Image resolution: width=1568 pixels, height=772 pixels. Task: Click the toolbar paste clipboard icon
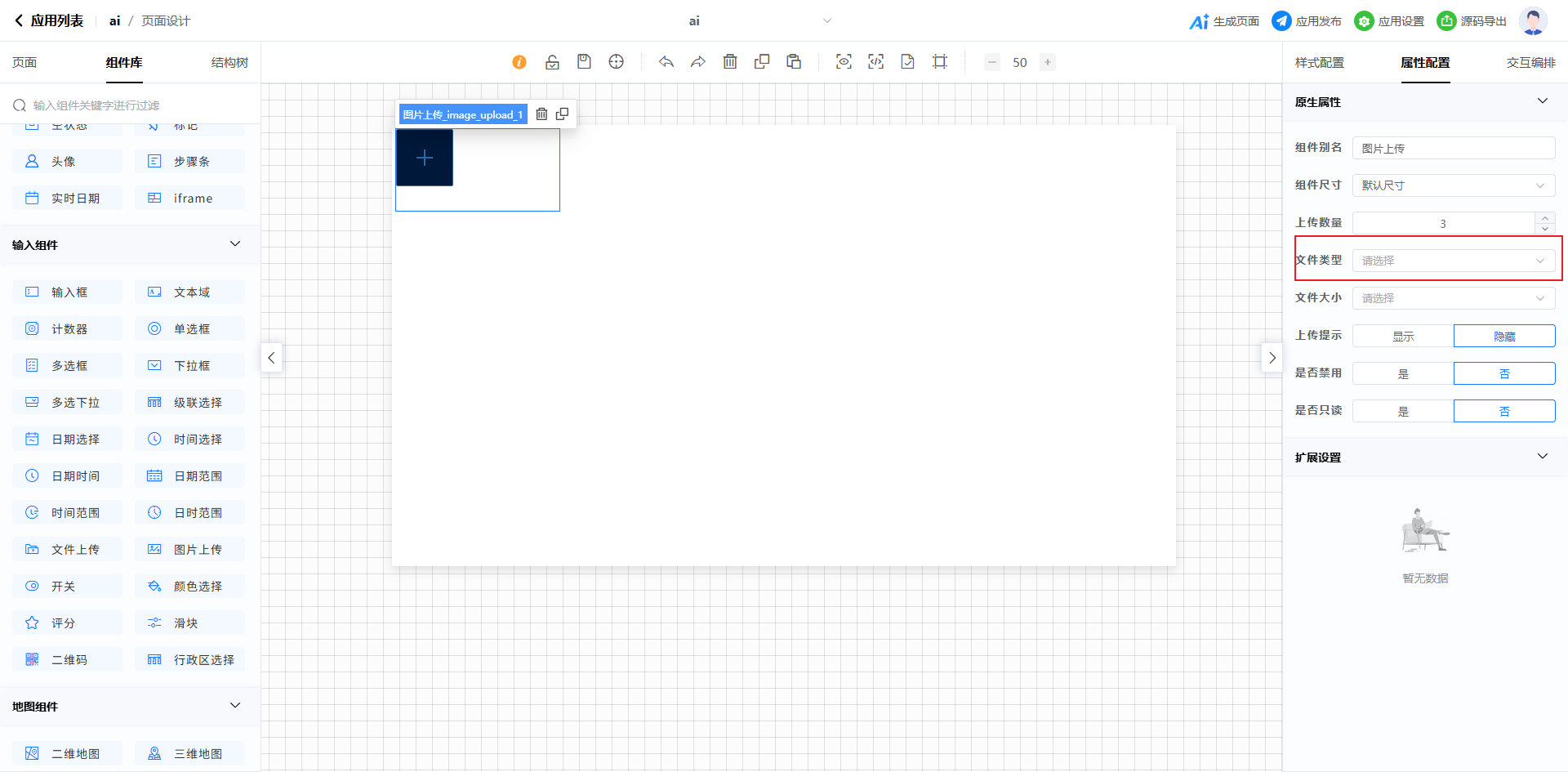pyautogui.click(x=794, y=62)
